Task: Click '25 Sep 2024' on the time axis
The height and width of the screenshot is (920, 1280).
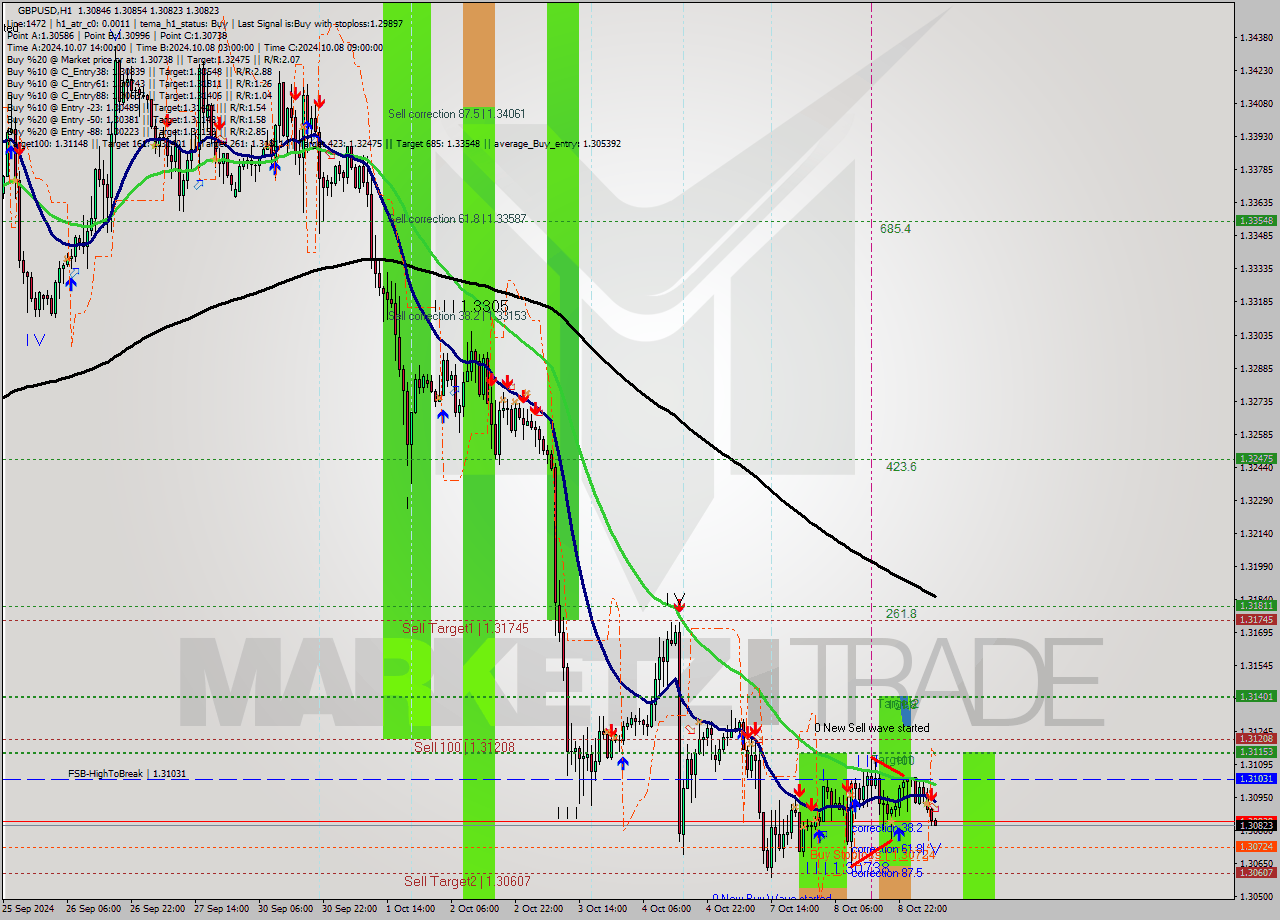Action: pyautogui.click(x=28, y=909)
